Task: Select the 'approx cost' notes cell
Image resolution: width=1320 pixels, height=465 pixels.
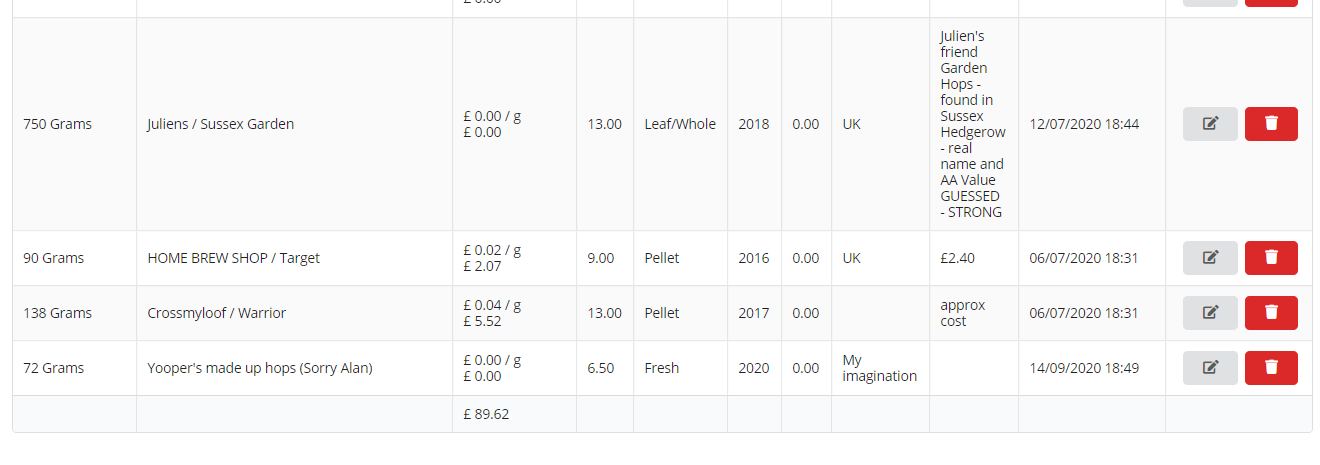Action: [x=973, y=313]
